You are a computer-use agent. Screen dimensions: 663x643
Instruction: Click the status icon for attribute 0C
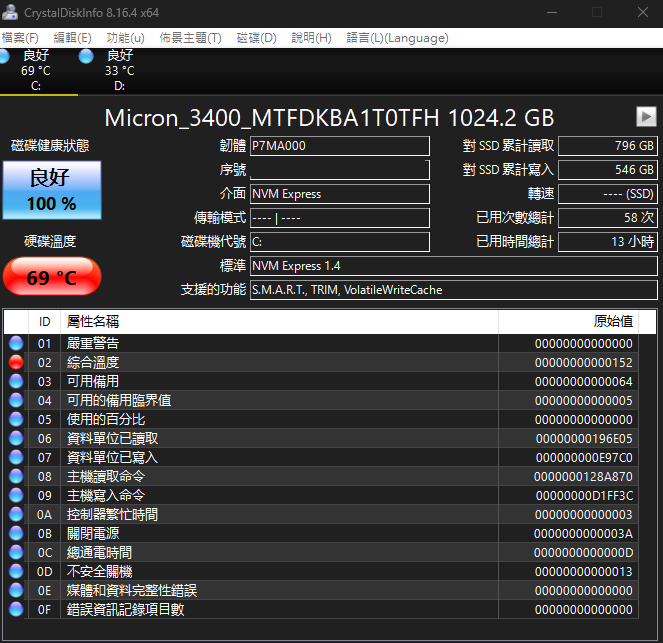pyautogui.click(x=16, y=553)
